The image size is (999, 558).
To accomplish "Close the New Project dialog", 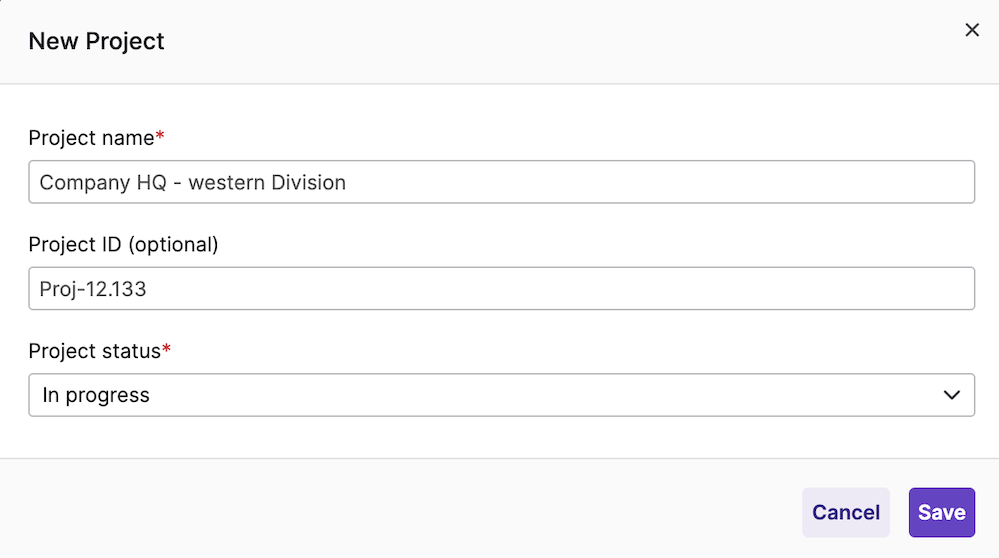I will click(x=971, y=30).
